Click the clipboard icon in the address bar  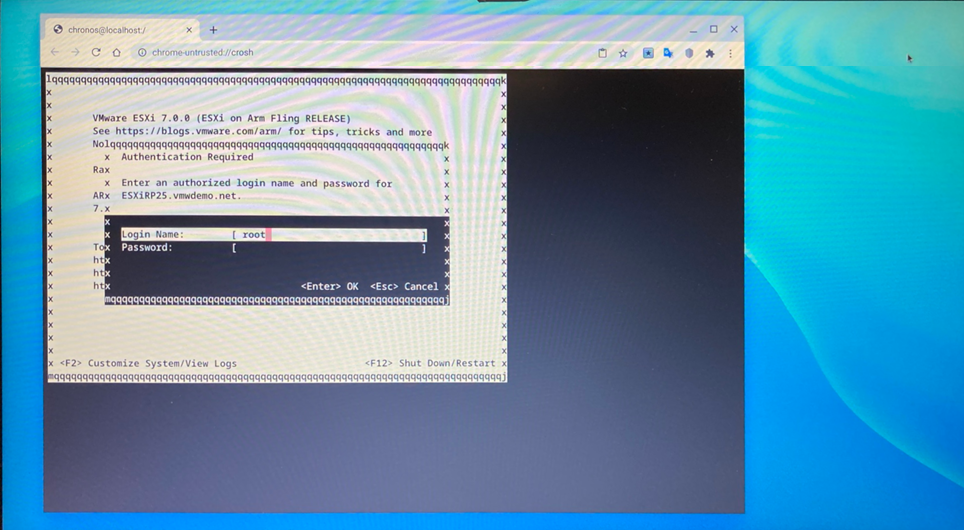[x=602, y=53]
